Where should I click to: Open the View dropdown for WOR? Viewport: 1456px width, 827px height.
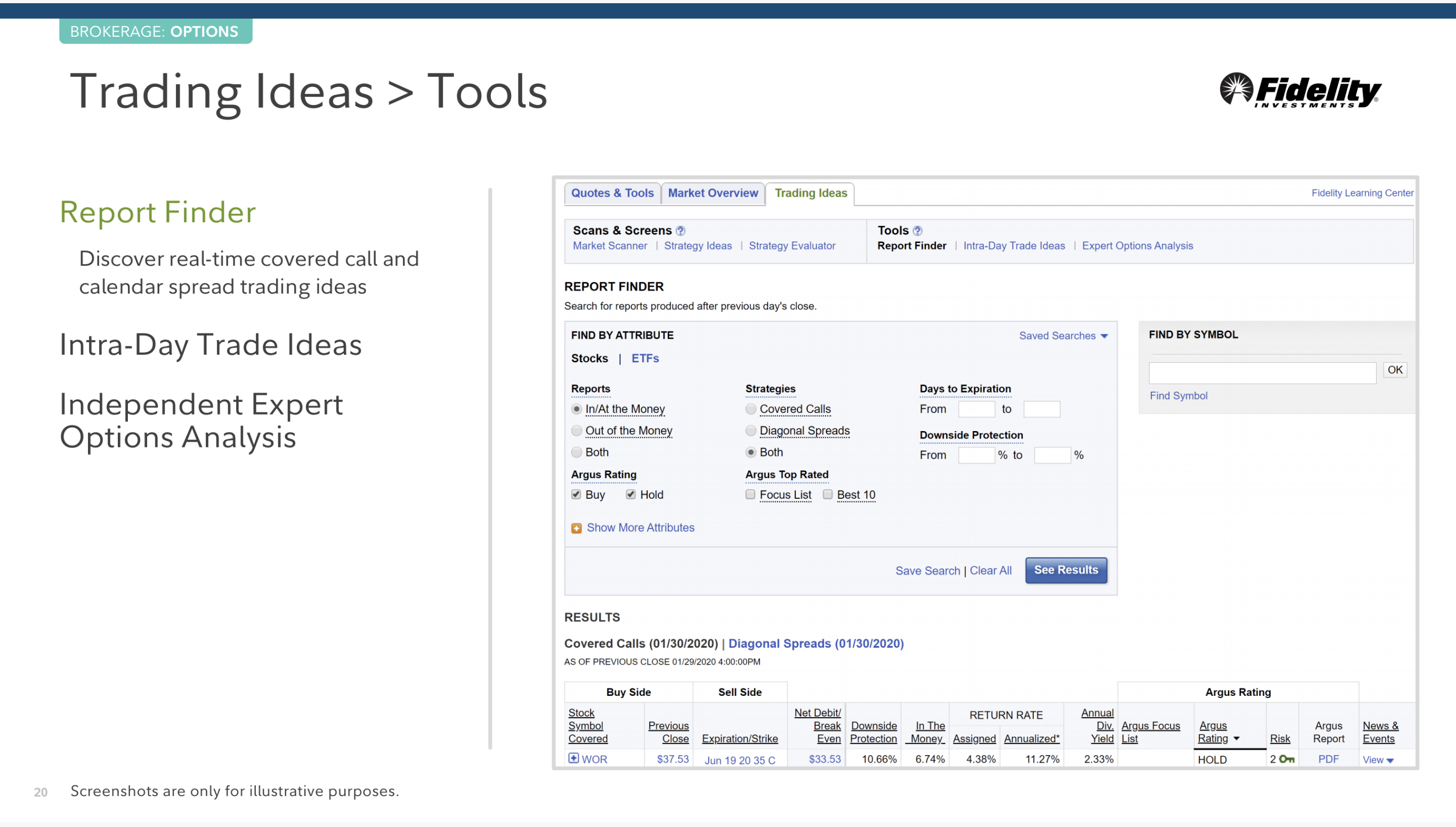click(x=1378, y=760)
